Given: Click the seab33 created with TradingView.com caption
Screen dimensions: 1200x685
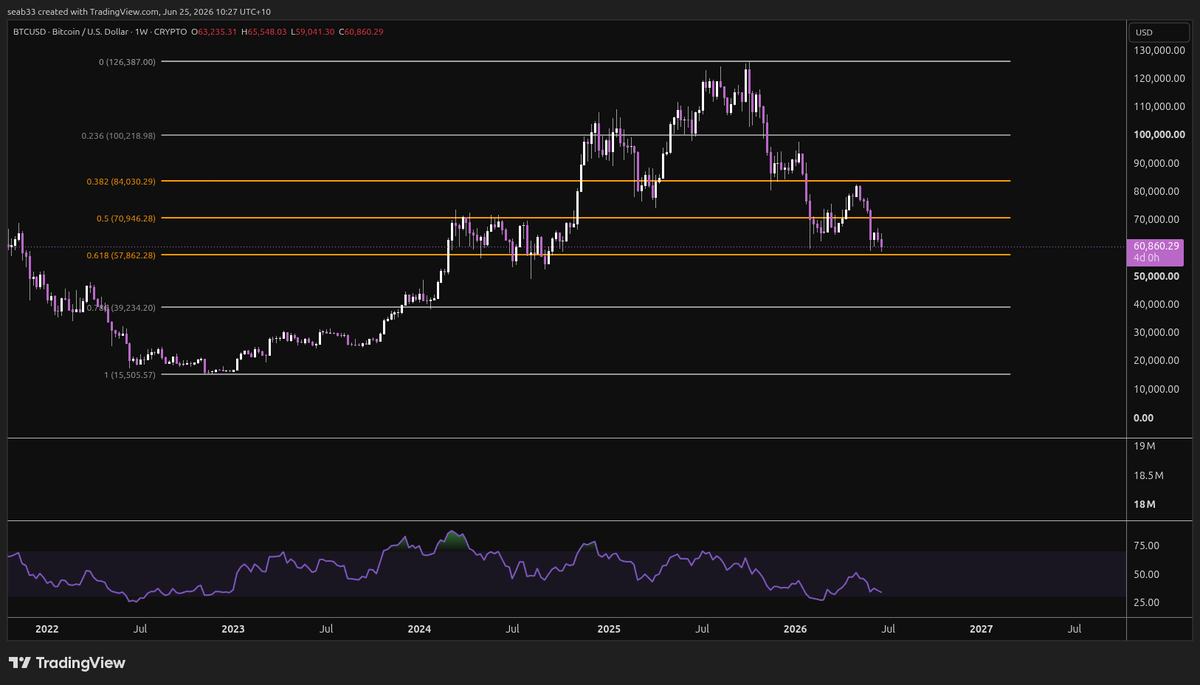Looking at the screenshot, I should [141, 11].
